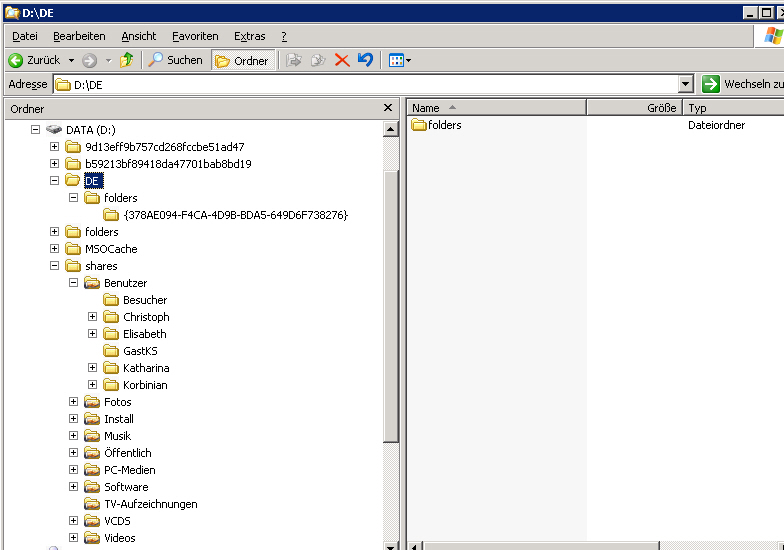Collapse the DATA (D:) drive node
The image size is (784, 550).
click(35, 130)
